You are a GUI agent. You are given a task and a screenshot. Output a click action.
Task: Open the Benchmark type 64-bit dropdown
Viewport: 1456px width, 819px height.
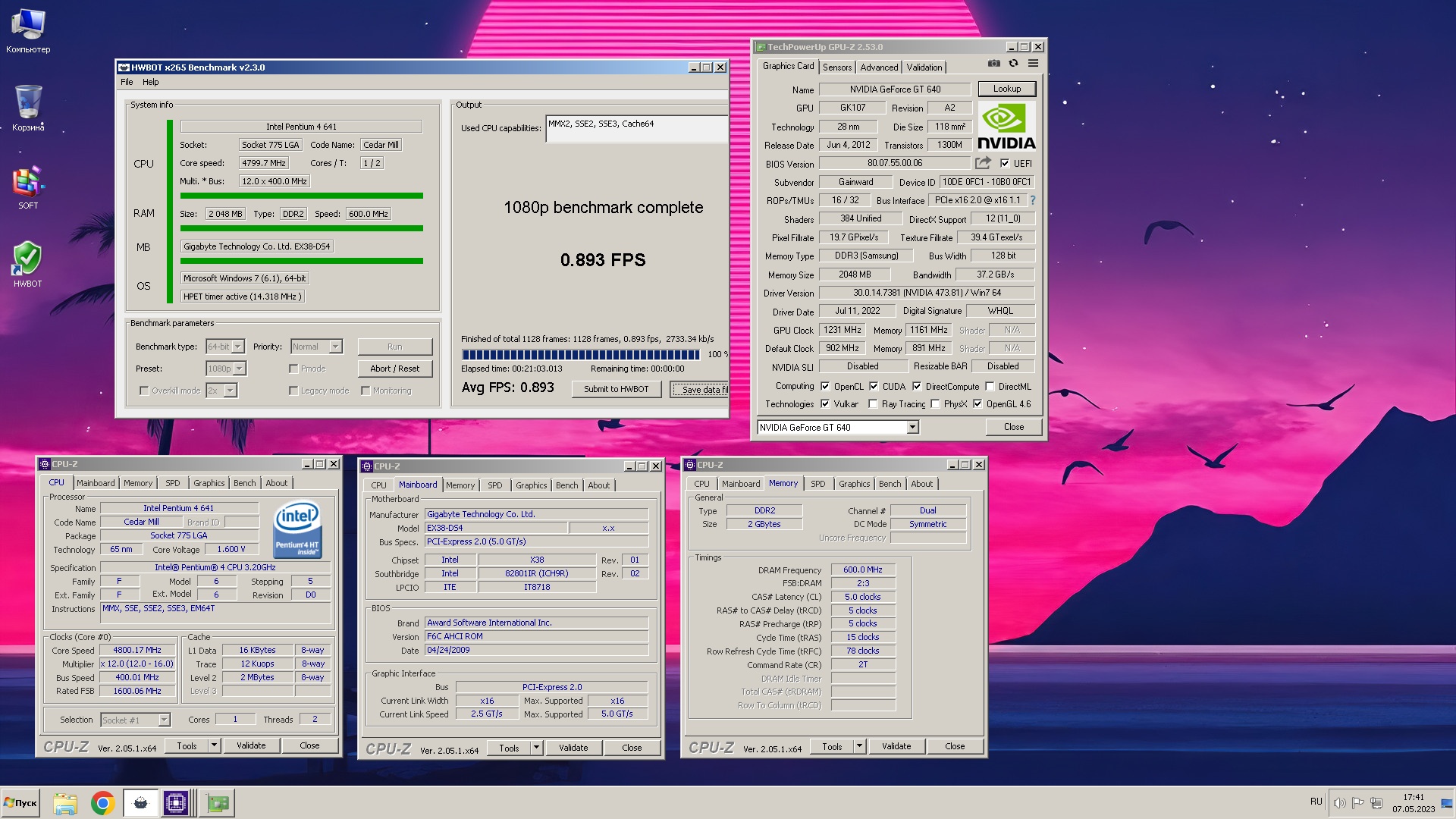tap(224, 347)
